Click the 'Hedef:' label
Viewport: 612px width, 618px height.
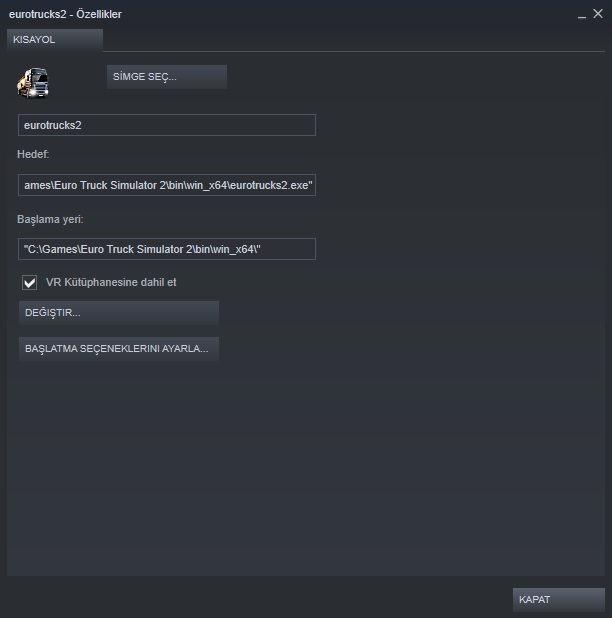(x=33, y=154)
